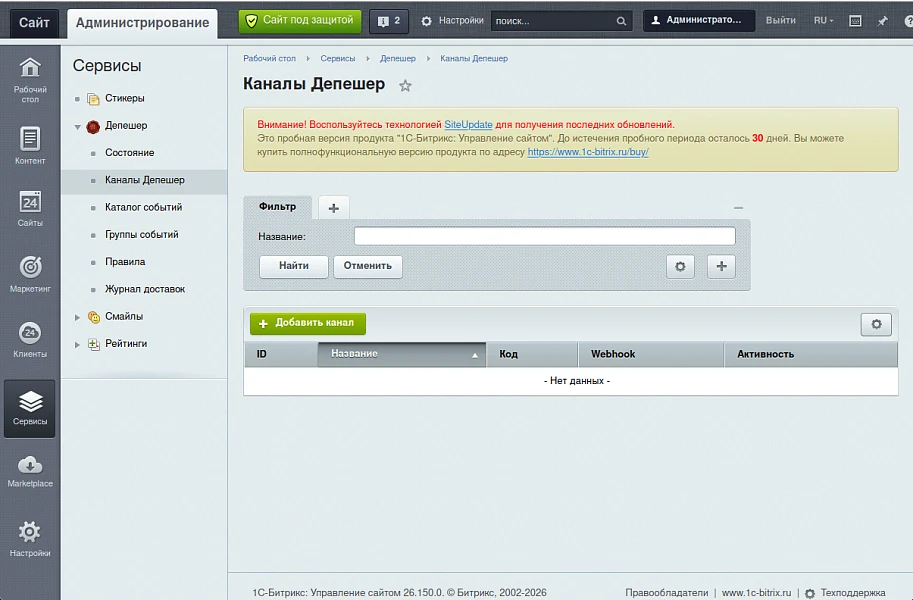The height and width of the screenshot is (600, 913).
Task: Click into the Название filter field
Action: coord(545,237)
